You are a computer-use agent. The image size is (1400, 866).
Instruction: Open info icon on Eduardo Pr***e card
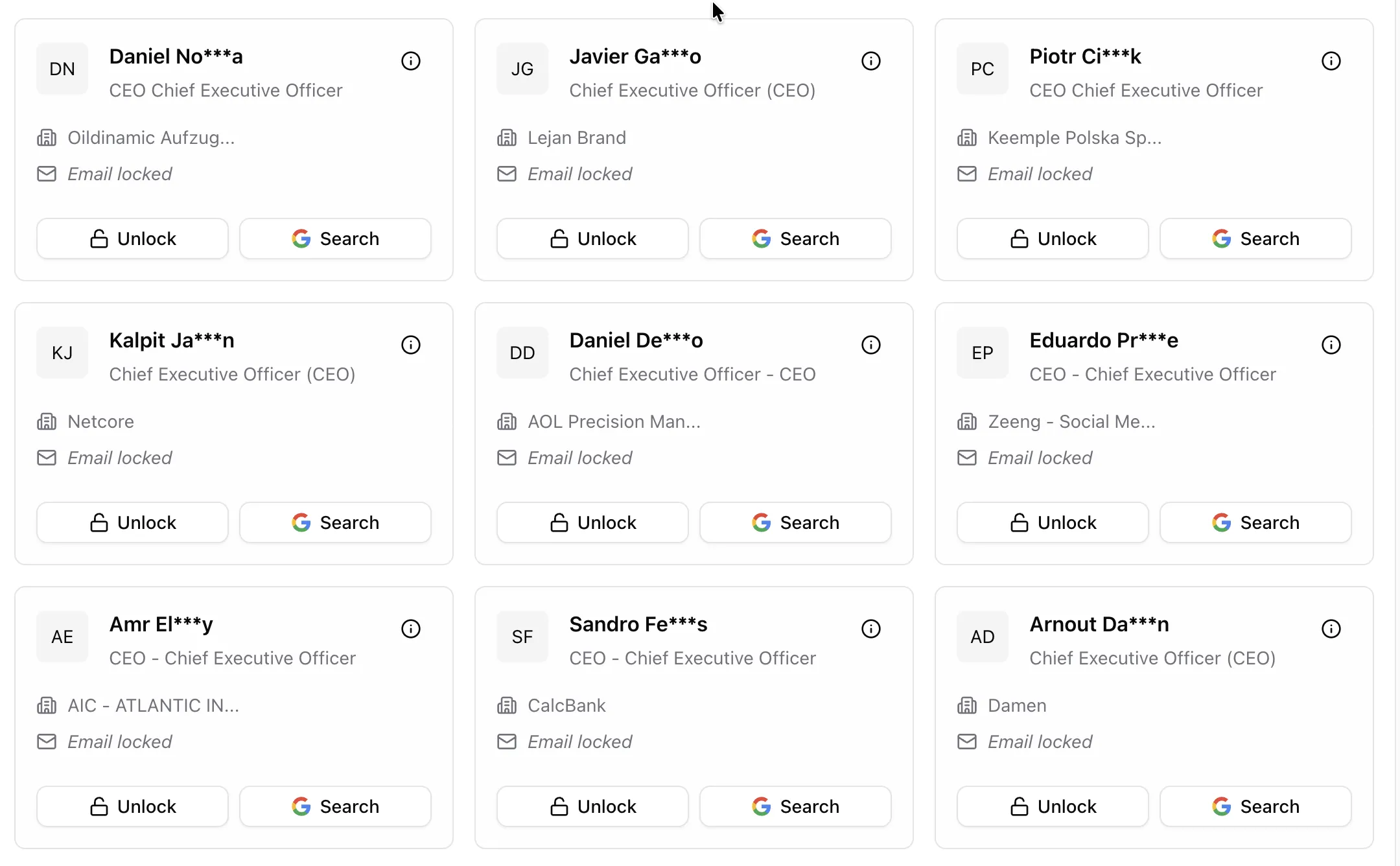click(1331, 344)
